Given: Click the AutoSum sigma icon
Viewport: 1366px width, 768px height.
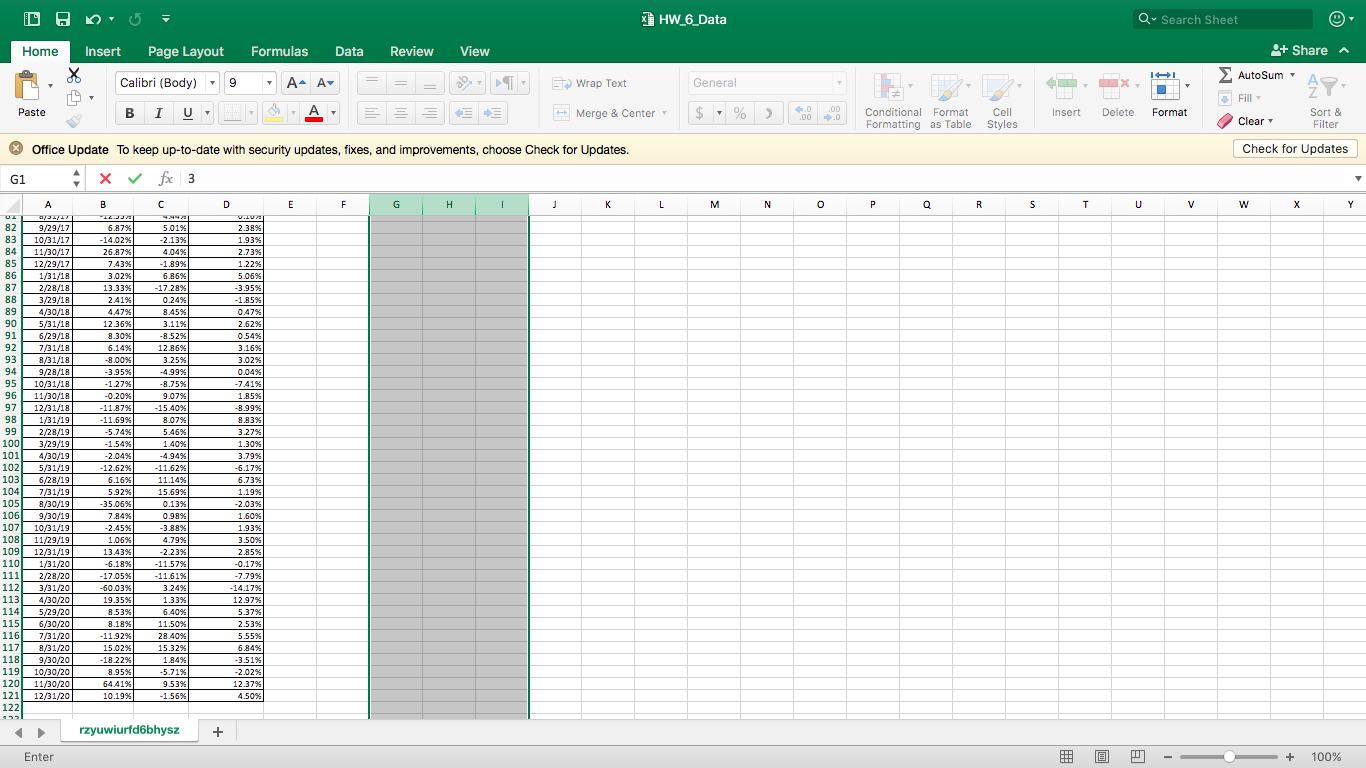Looking at the screenshot, I should [1226, 75].
